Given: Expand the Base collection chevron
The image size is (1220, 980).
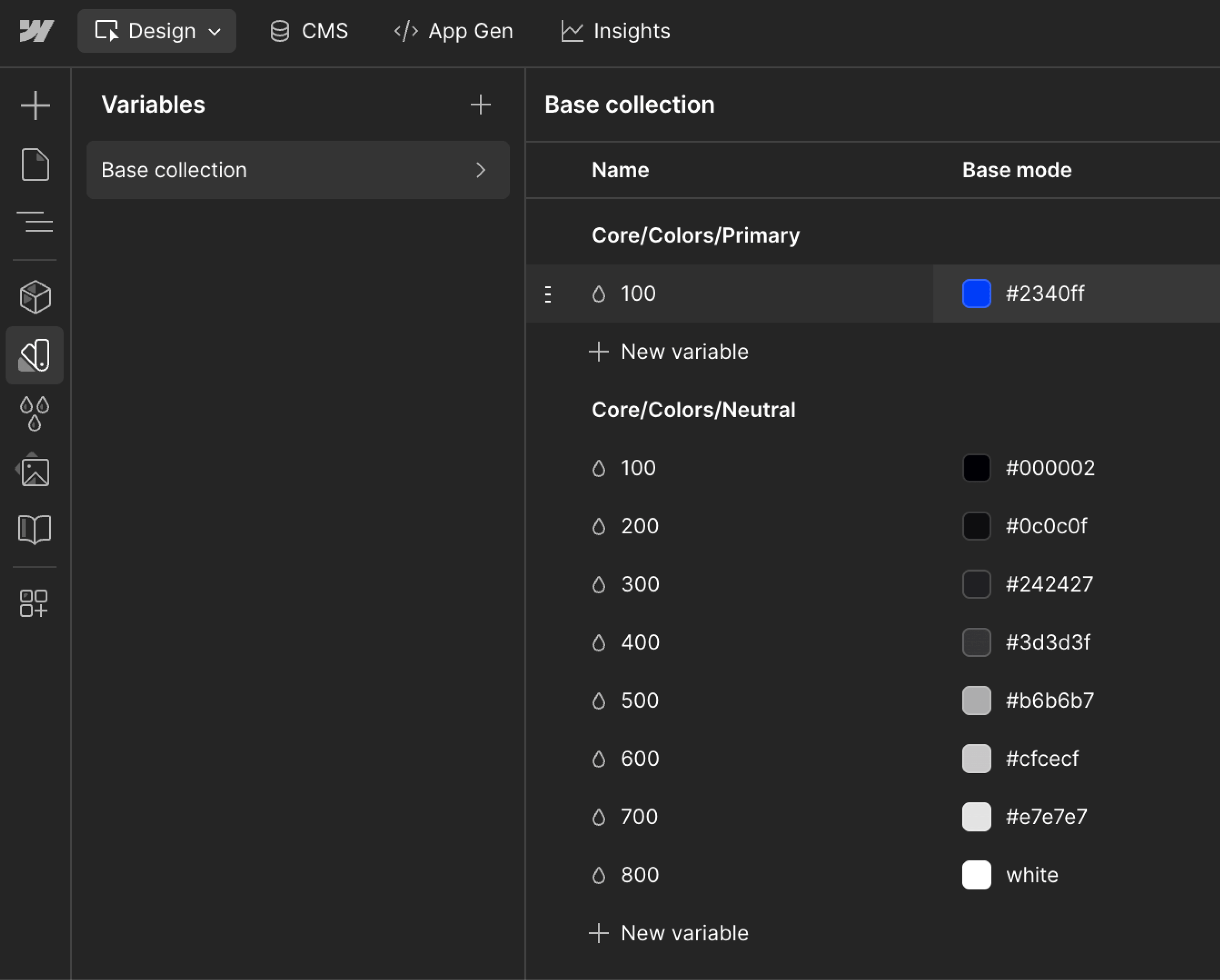Looking at the screenshot, I should [482, 170].
